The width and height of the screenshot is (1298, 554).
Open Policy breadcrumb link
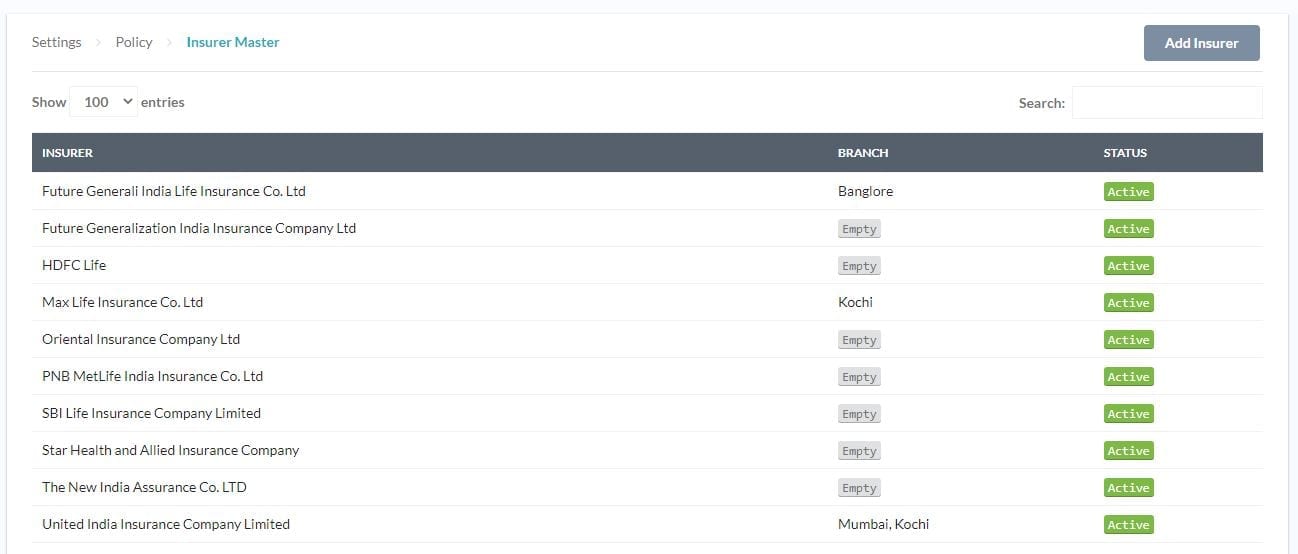(134, 42)
